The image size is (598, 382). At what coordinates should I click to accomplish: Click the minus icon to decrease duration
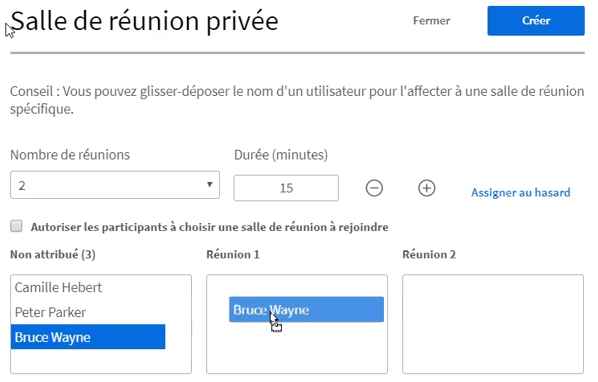(x=374, y=188)
